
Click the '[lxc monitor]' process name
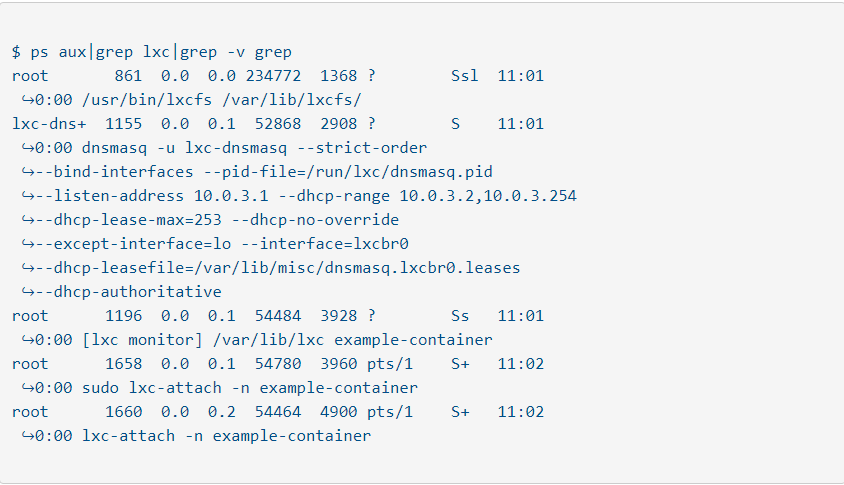pos(142,340)
